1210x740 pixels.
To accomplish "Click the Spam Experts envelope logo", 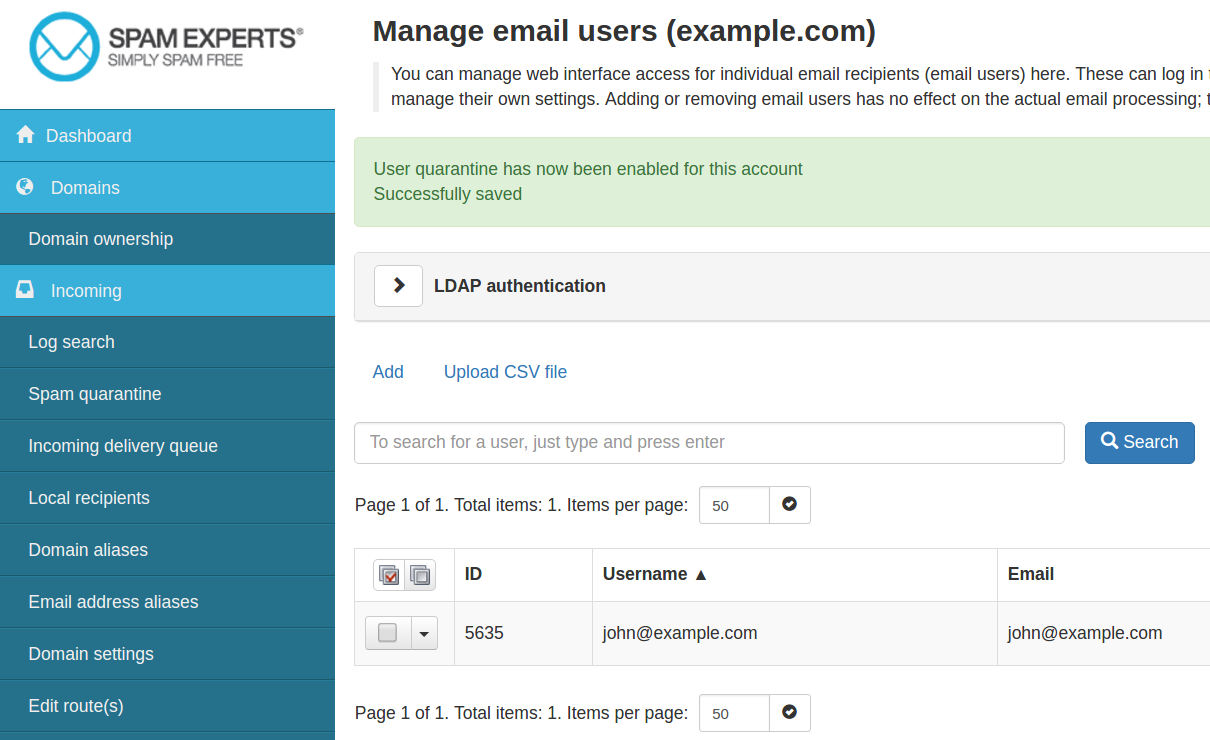I will (65, 46).
